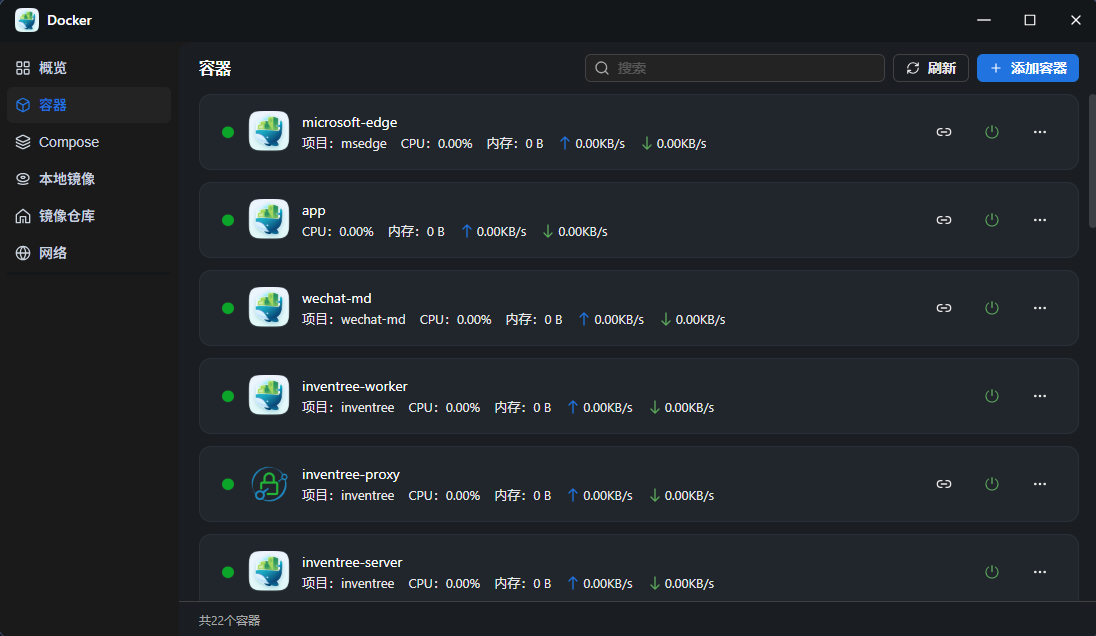The image size is (1096, 636).
Task: Click the container list scrollbar
Action: point(1092,161)
